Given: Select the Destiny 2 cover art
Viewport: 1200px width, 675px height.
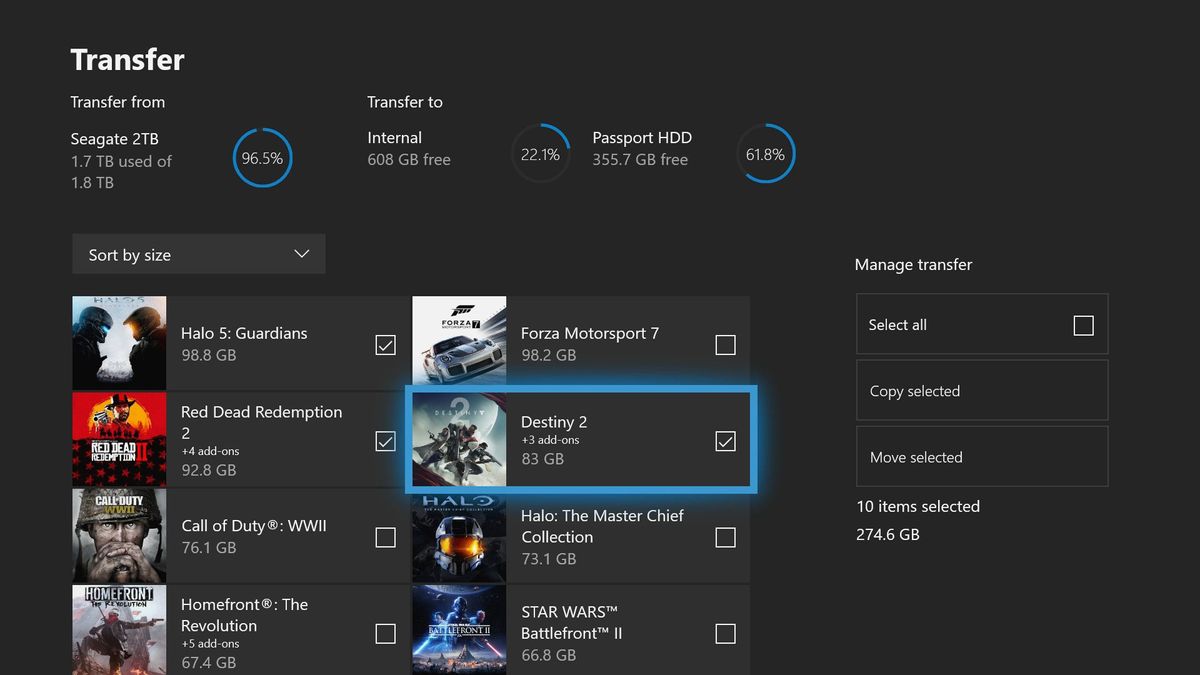Looking at the screenshot, I should pos(459,440).
